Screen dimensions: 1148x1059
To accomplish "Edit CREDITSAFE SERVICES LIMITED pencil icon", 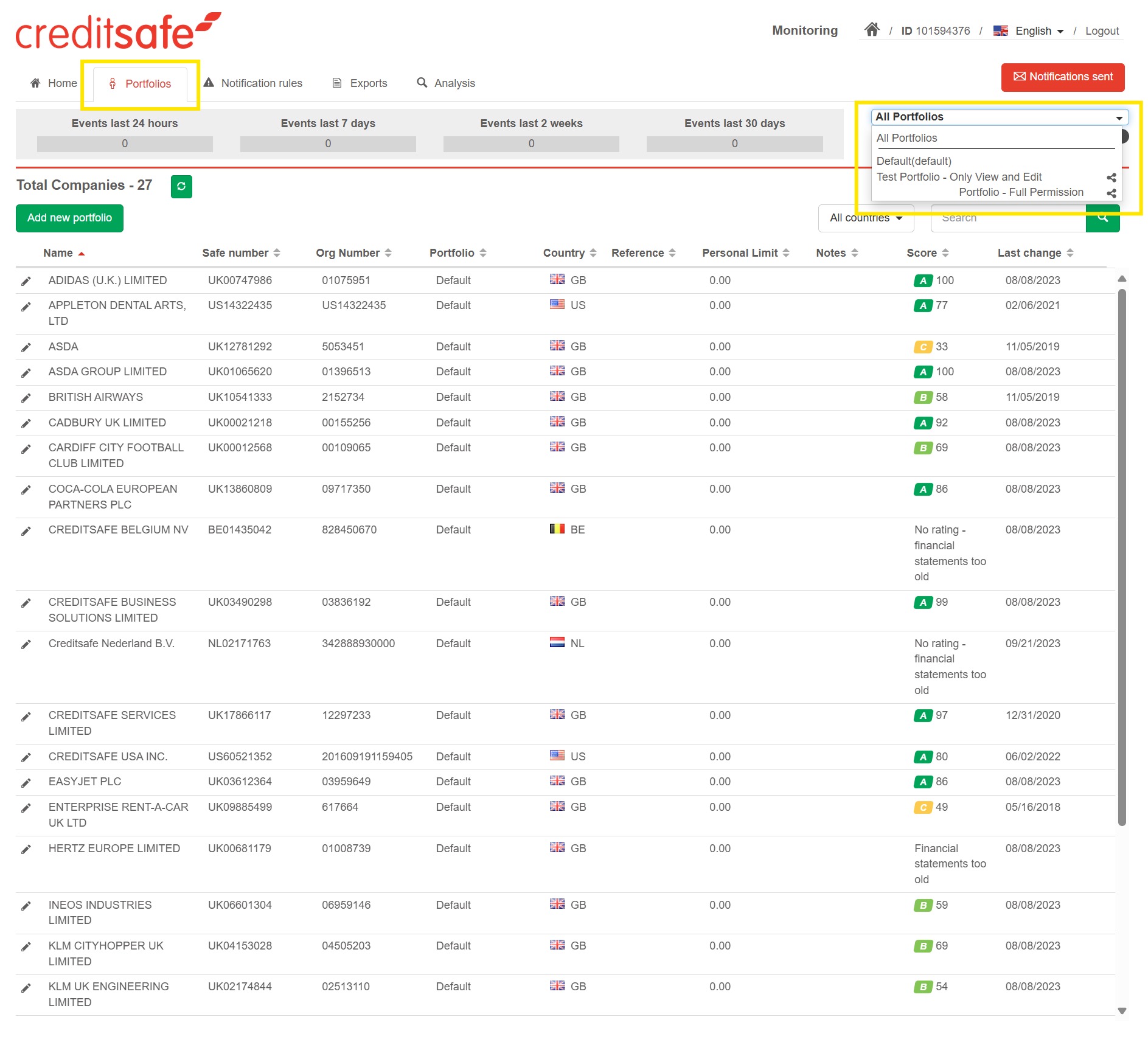I will (26, 717).
